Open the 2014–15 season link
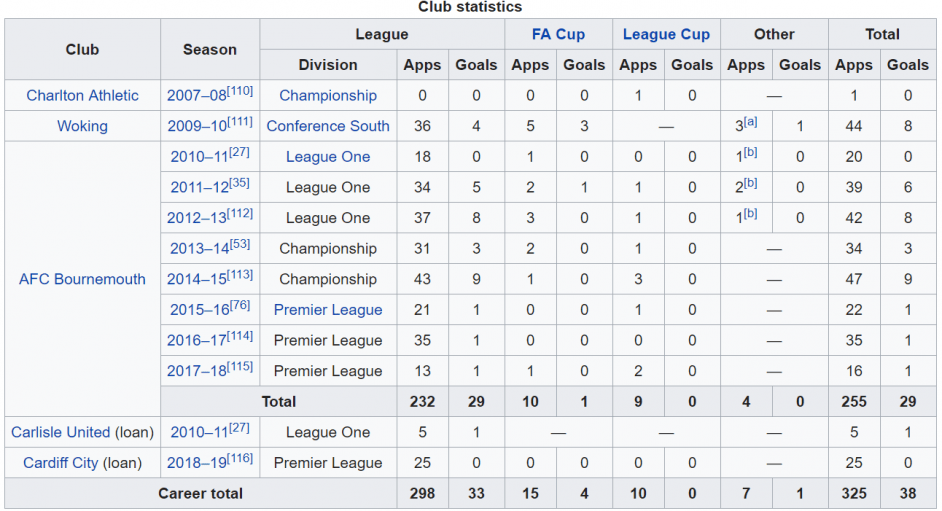The image size is (942, 511). 196,279
